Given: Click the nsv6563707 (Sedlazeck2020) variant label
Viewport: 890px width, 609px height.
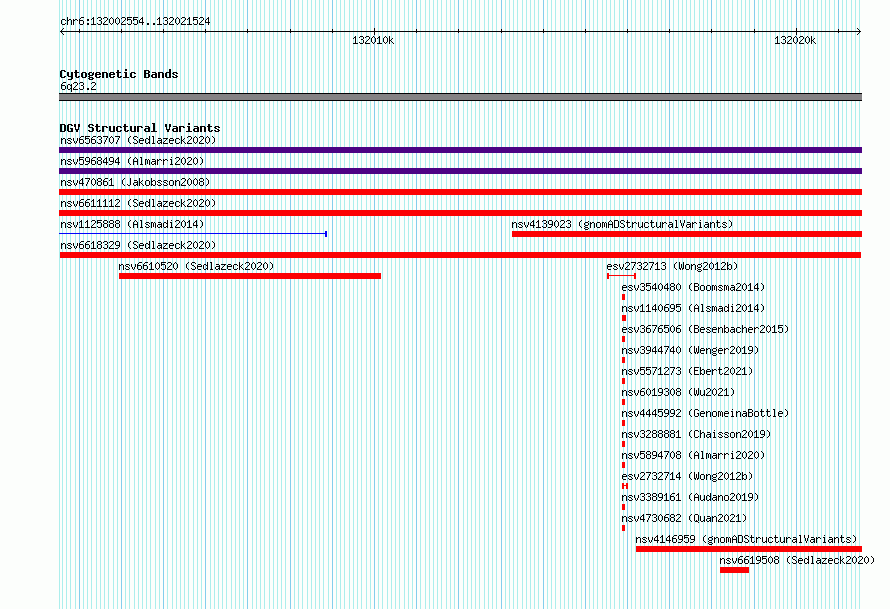Looking at the screenshot, I should (x=138, y=140).
